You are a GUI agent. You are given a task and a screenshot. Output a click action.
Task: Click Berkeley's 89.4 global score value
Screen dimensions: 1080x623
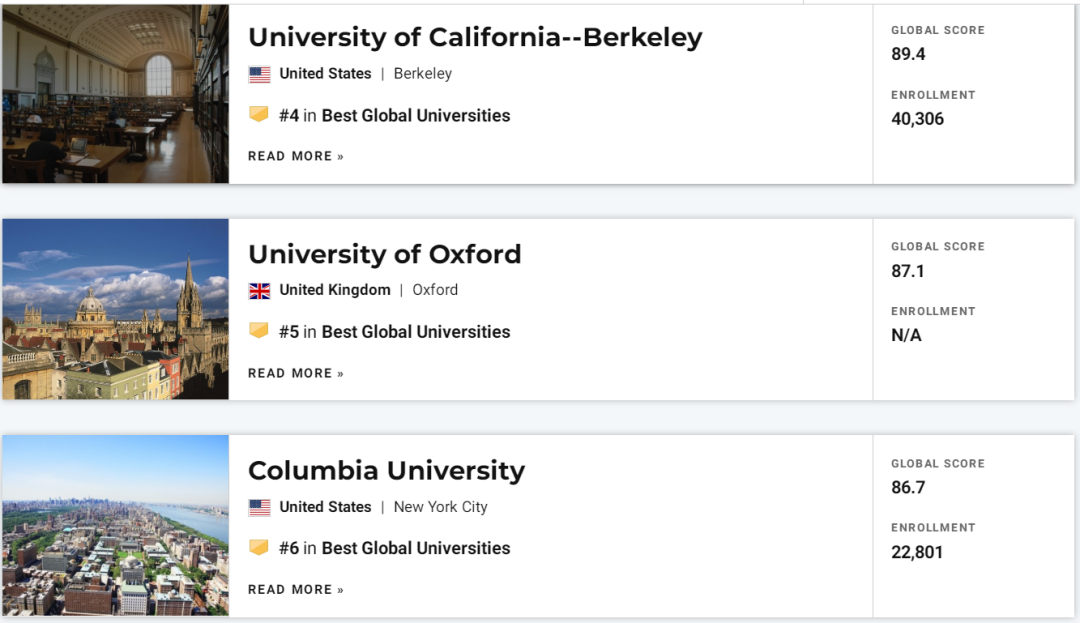[908, 54]
